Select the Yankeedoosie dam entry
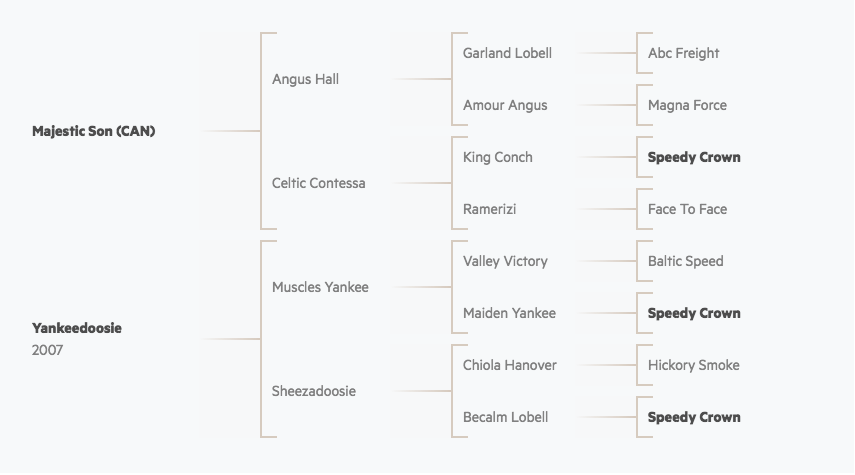 click(76, 328)
